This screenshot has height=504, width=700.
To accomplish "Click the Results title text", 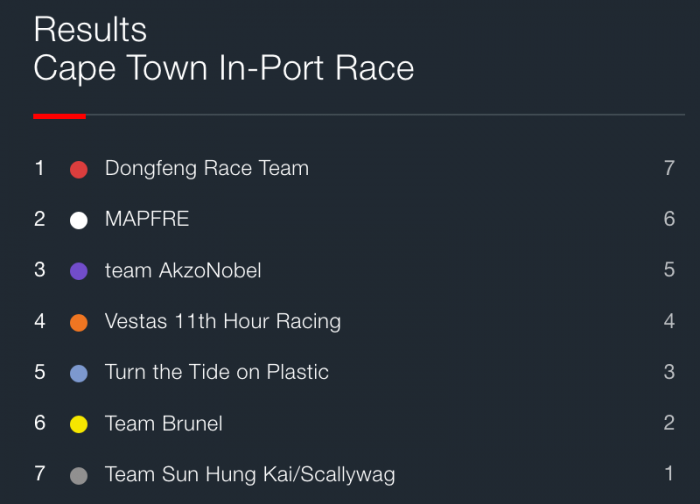I will coord(90,29).
